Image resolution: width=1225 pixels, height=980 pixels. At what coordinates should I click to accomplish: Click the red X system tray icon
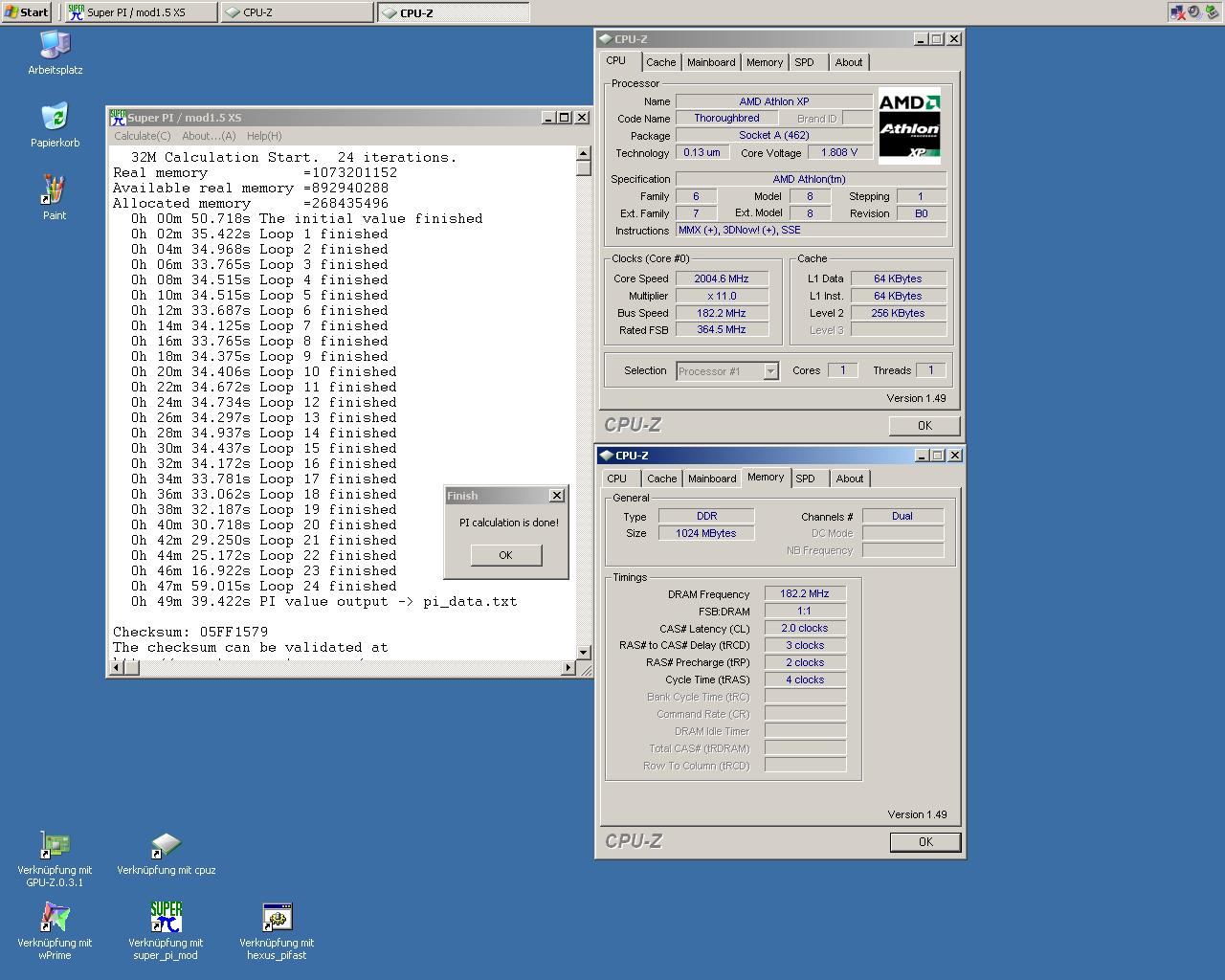[1177, 12]
